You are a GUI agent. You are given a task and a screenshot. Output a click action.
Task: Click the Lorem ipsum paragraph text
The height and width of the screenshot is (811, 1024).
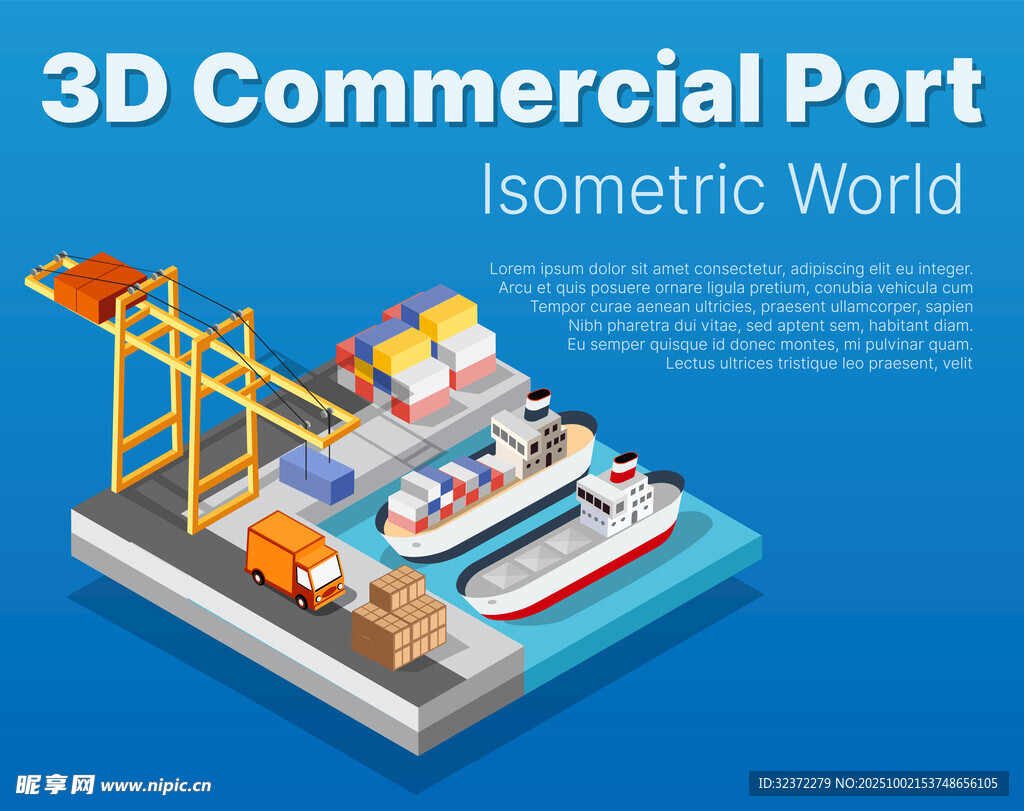(x=730, y=316)
